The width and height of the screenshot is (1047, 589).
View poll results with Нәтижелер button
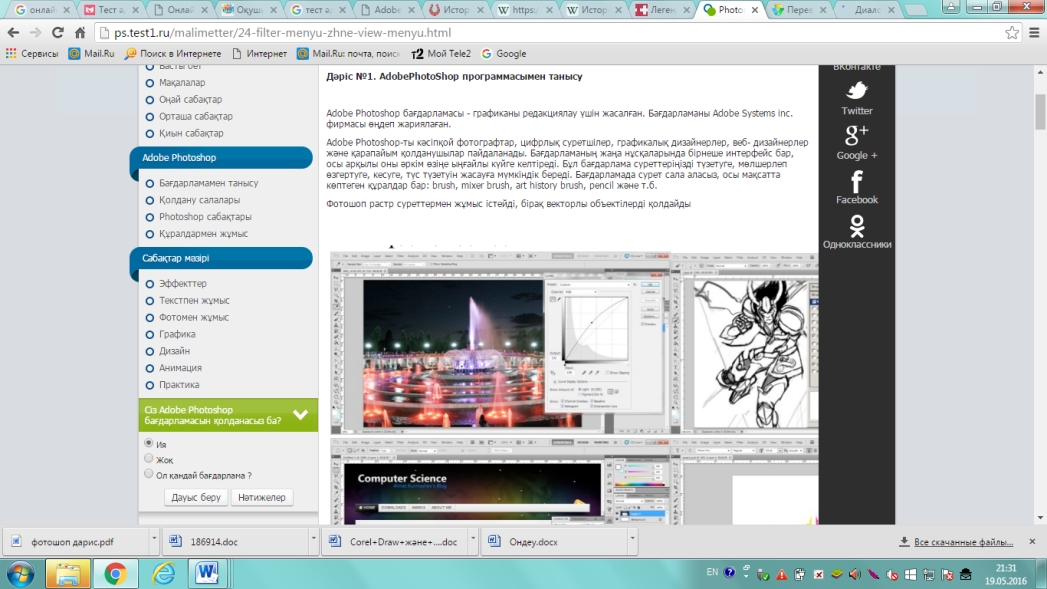[262, 498]
